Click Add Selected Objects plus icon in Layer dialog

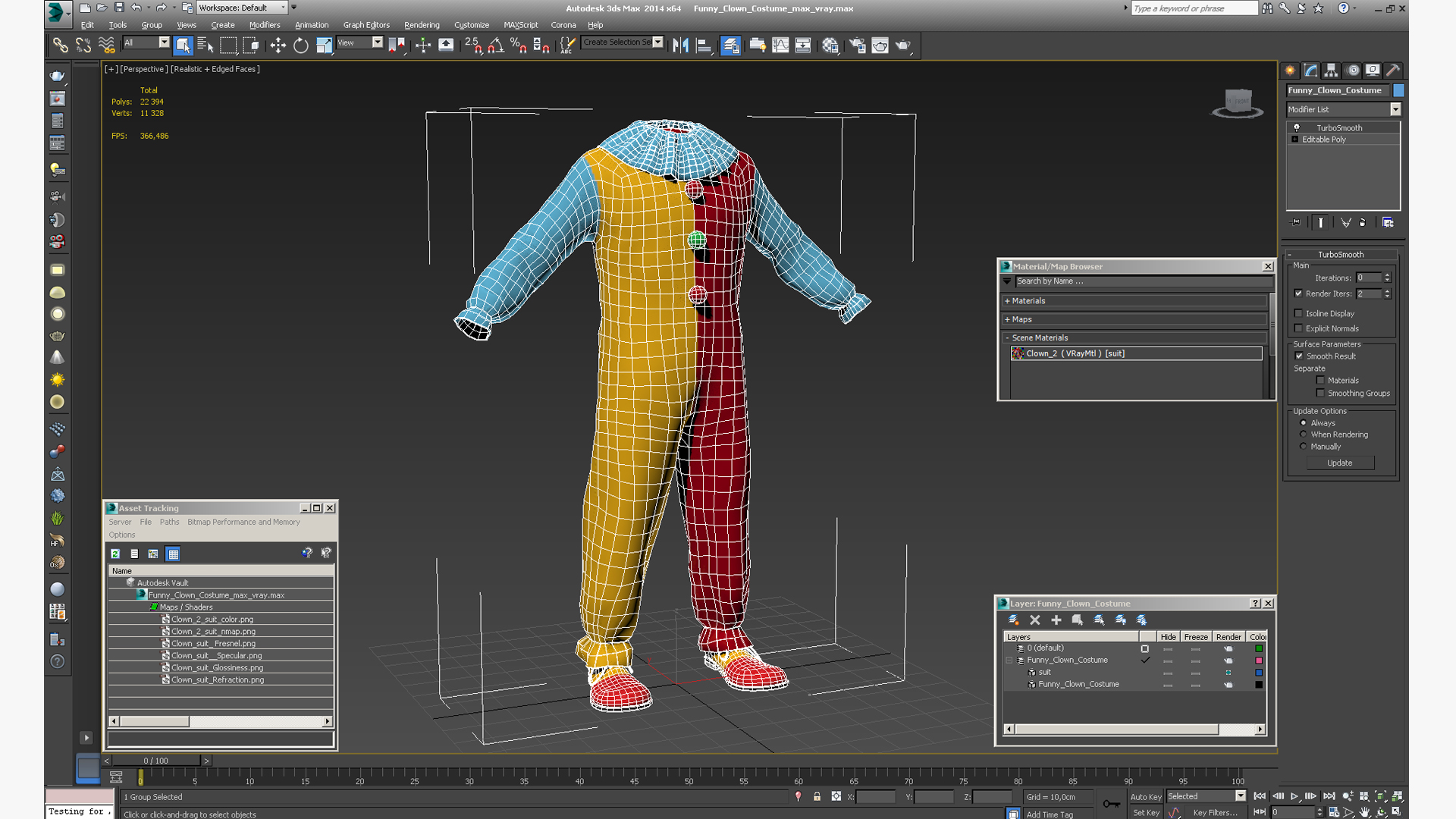1056,620
